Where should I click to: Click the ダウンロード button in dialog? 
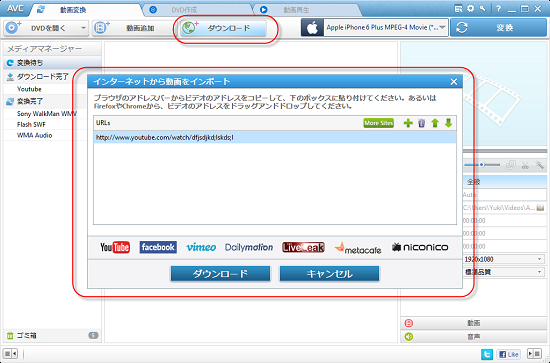click(220, 274)
